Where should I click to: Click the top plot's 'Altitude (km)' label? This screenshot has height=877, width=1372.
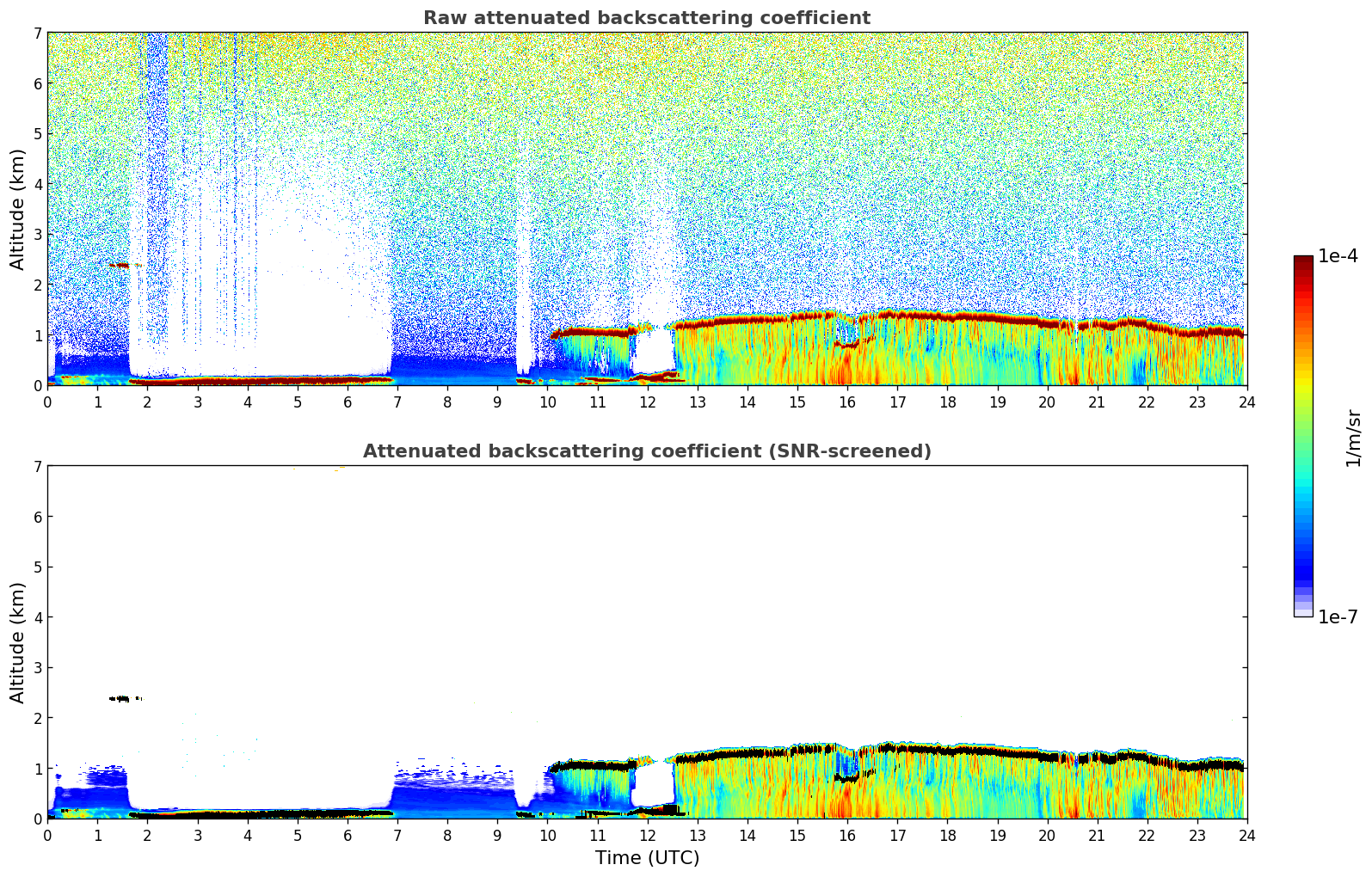18,209
